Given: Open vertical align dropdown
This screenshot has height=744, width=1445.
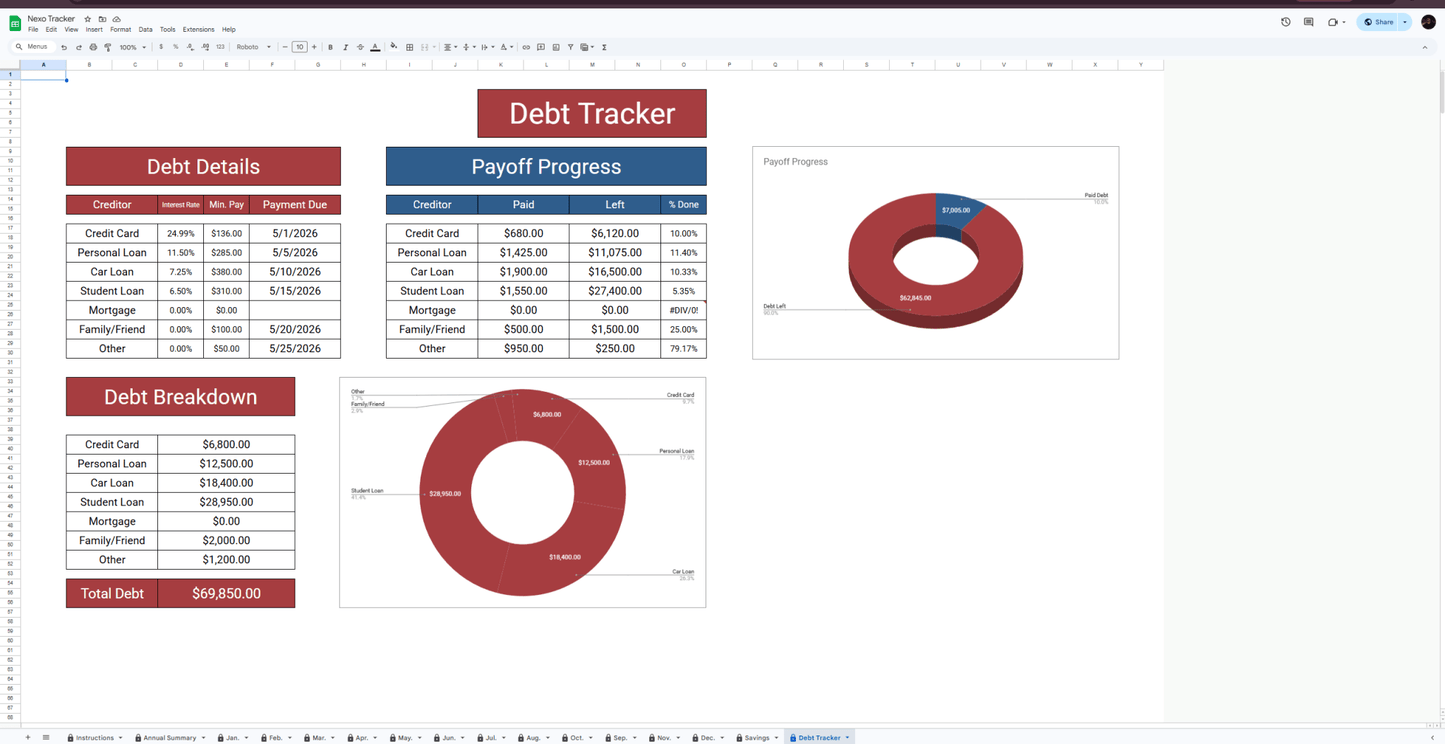Looking at the screenshot, I should point(468,47).
